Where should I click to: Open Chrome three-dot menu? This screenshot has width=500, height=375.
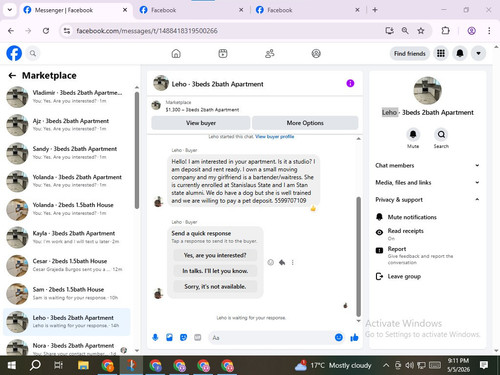click(489, 31)
